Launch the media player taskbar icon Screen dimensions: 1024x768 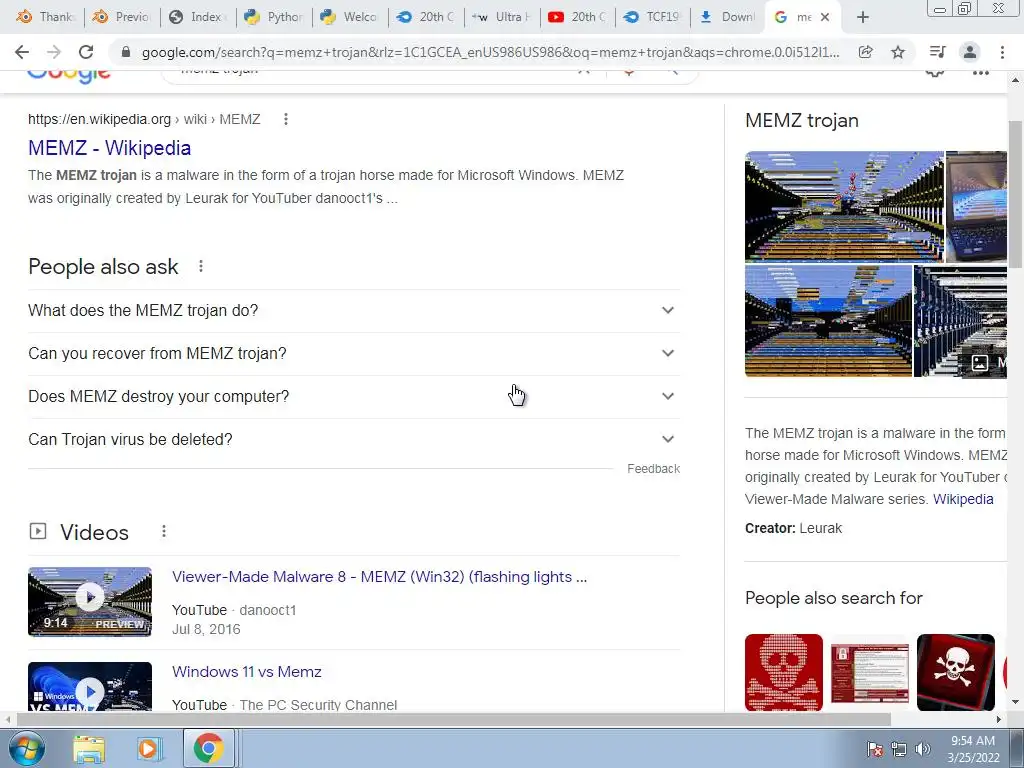point(149,748)
